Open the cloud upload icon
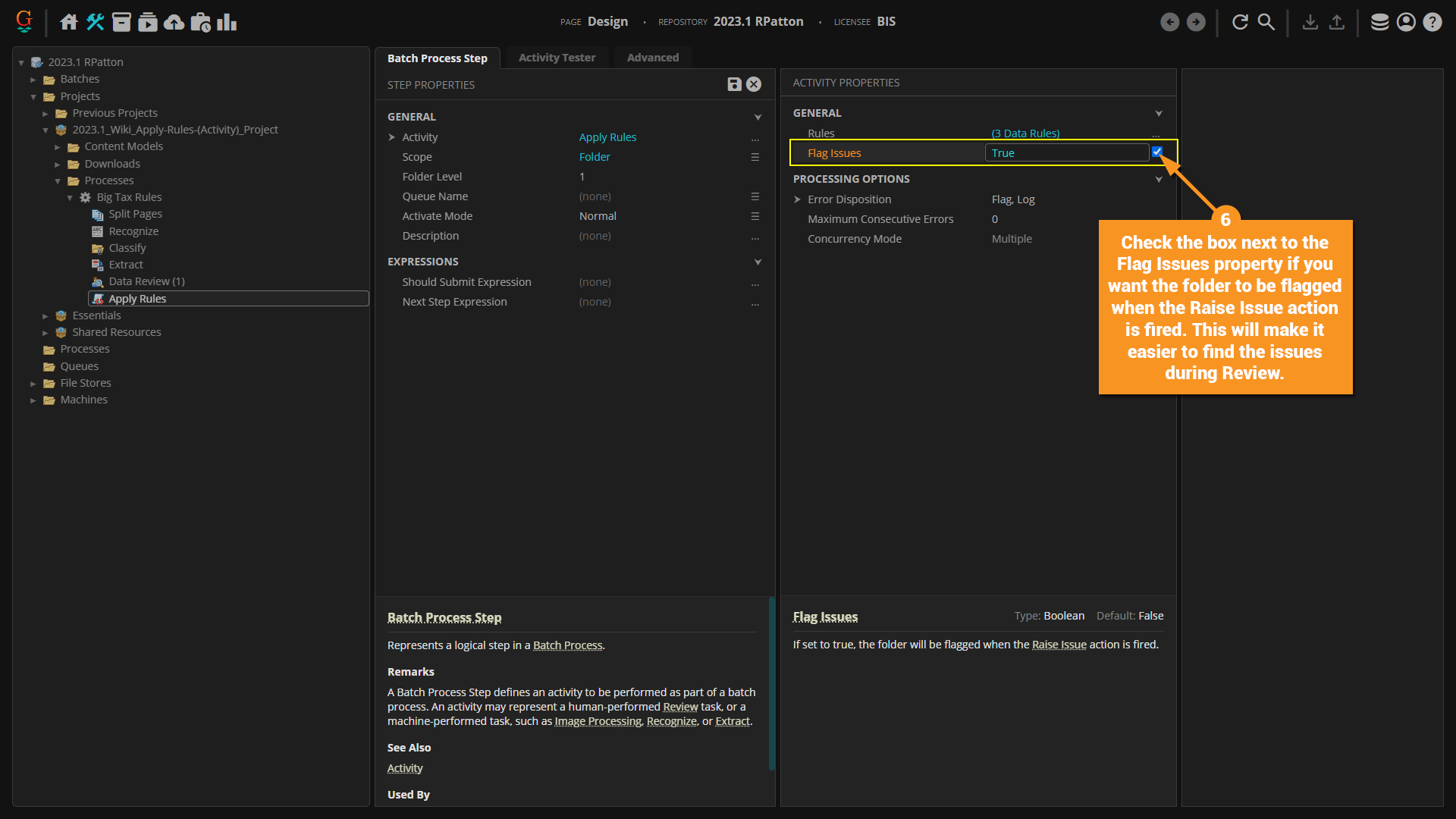Image resolution: width=1456 pixels, height=819 pixels. (x=174, y=22)
